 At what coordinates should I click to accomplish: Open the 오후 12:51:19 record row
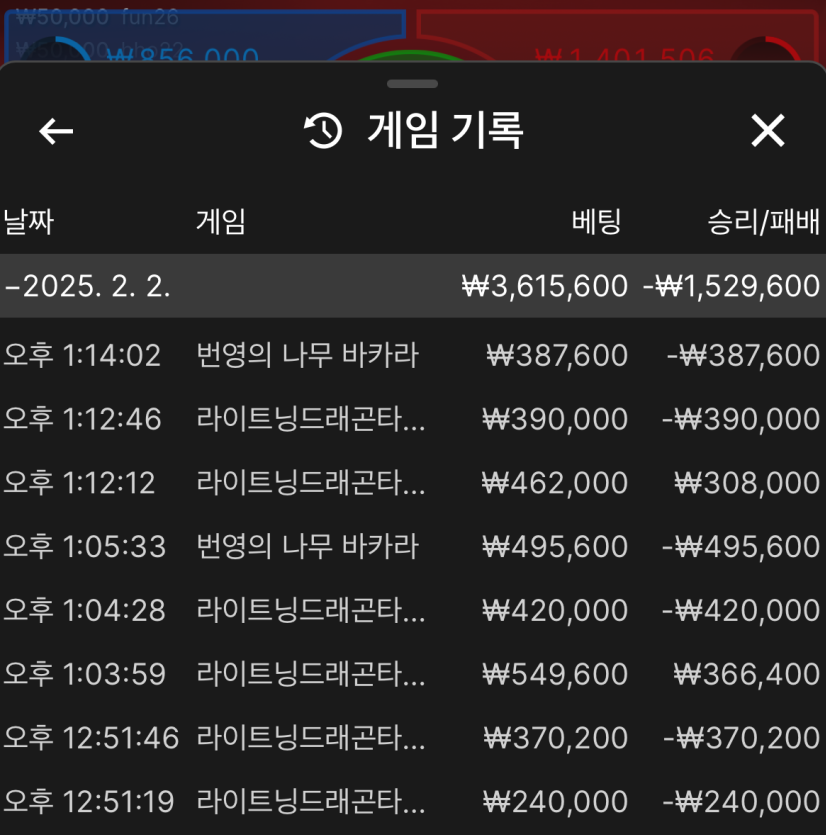[412, 801]
